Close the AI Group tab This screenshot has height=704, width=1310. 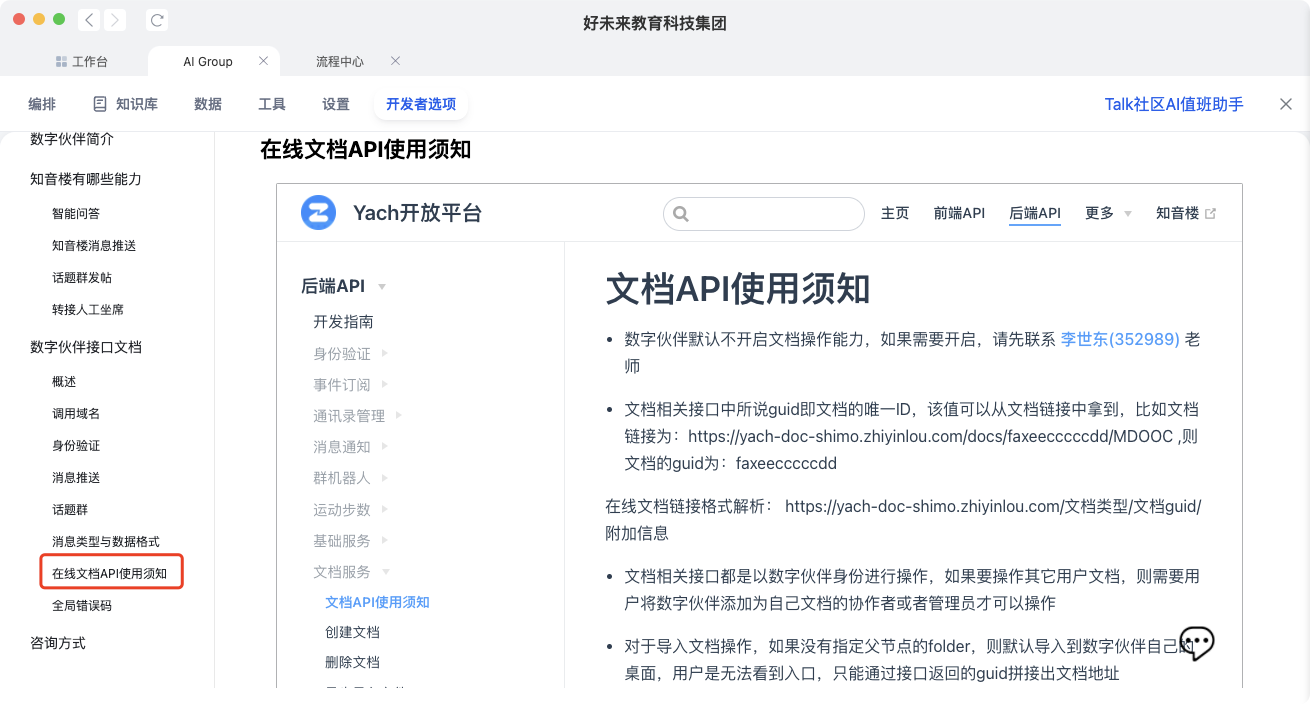pyautogui.click(x=263, y=61)
